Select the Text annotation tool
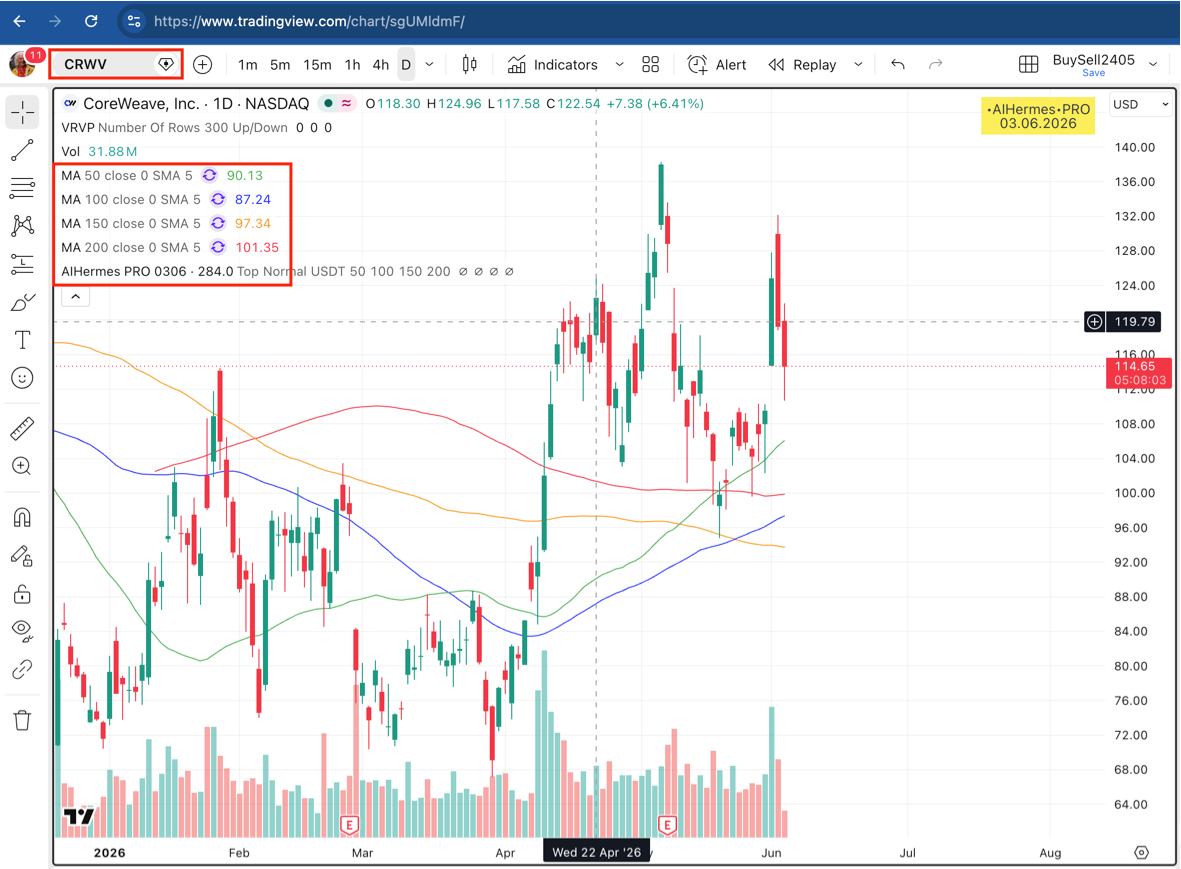Viewport: 1181px width, 869px height. click(22, 340)
